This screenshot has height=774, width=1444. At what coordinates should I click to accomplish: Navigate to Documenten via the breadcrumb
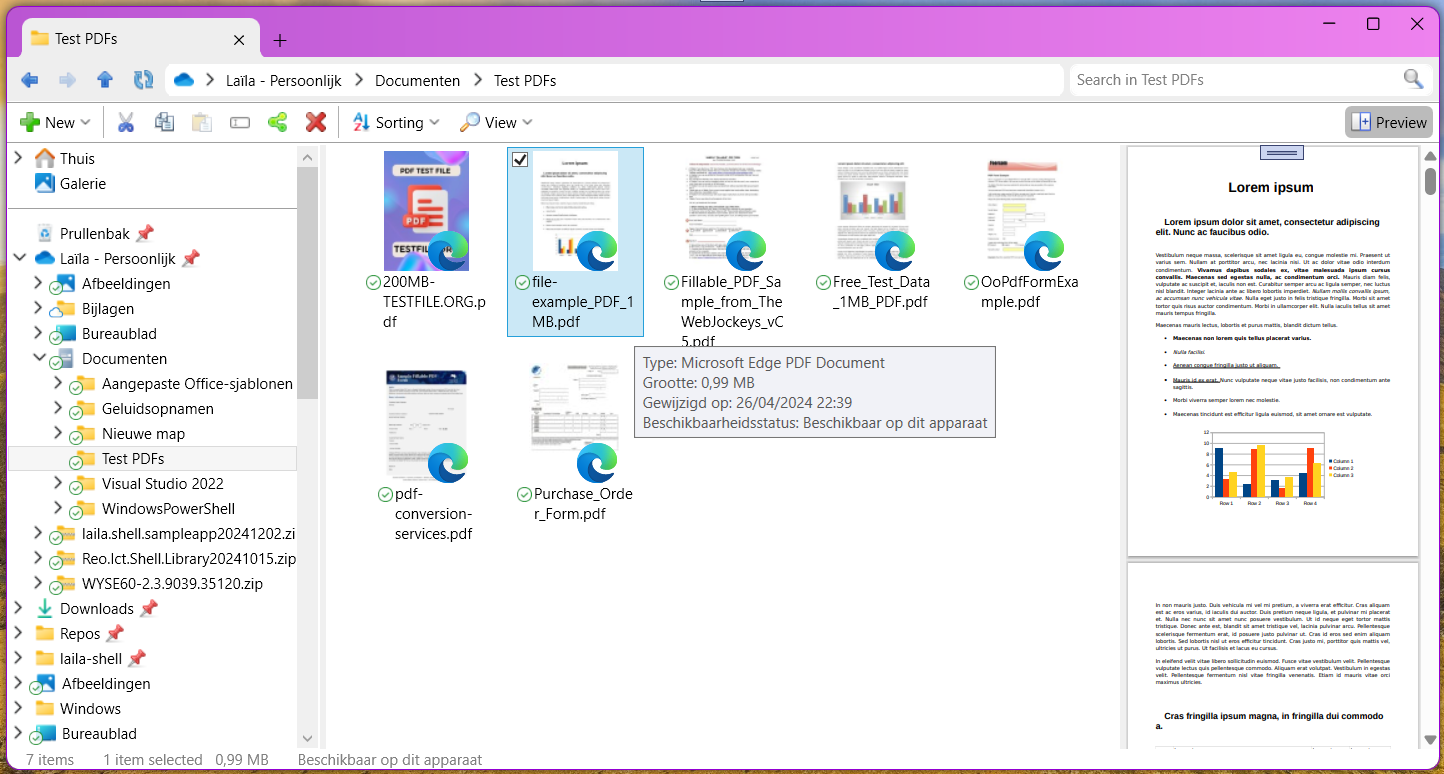coord(417,80)
